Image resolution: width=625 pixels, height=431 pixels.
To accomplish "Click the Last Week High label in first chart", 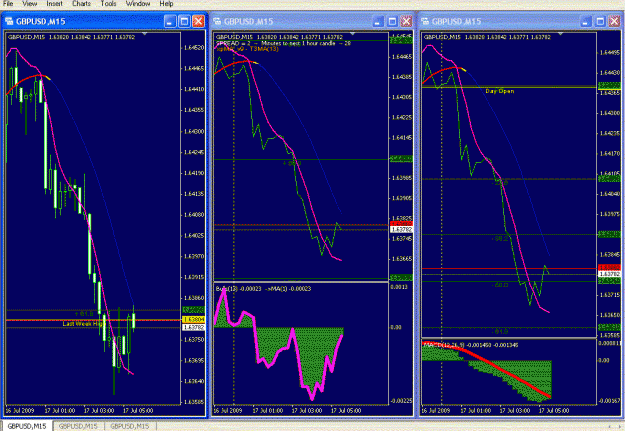I will pos(83,324).
